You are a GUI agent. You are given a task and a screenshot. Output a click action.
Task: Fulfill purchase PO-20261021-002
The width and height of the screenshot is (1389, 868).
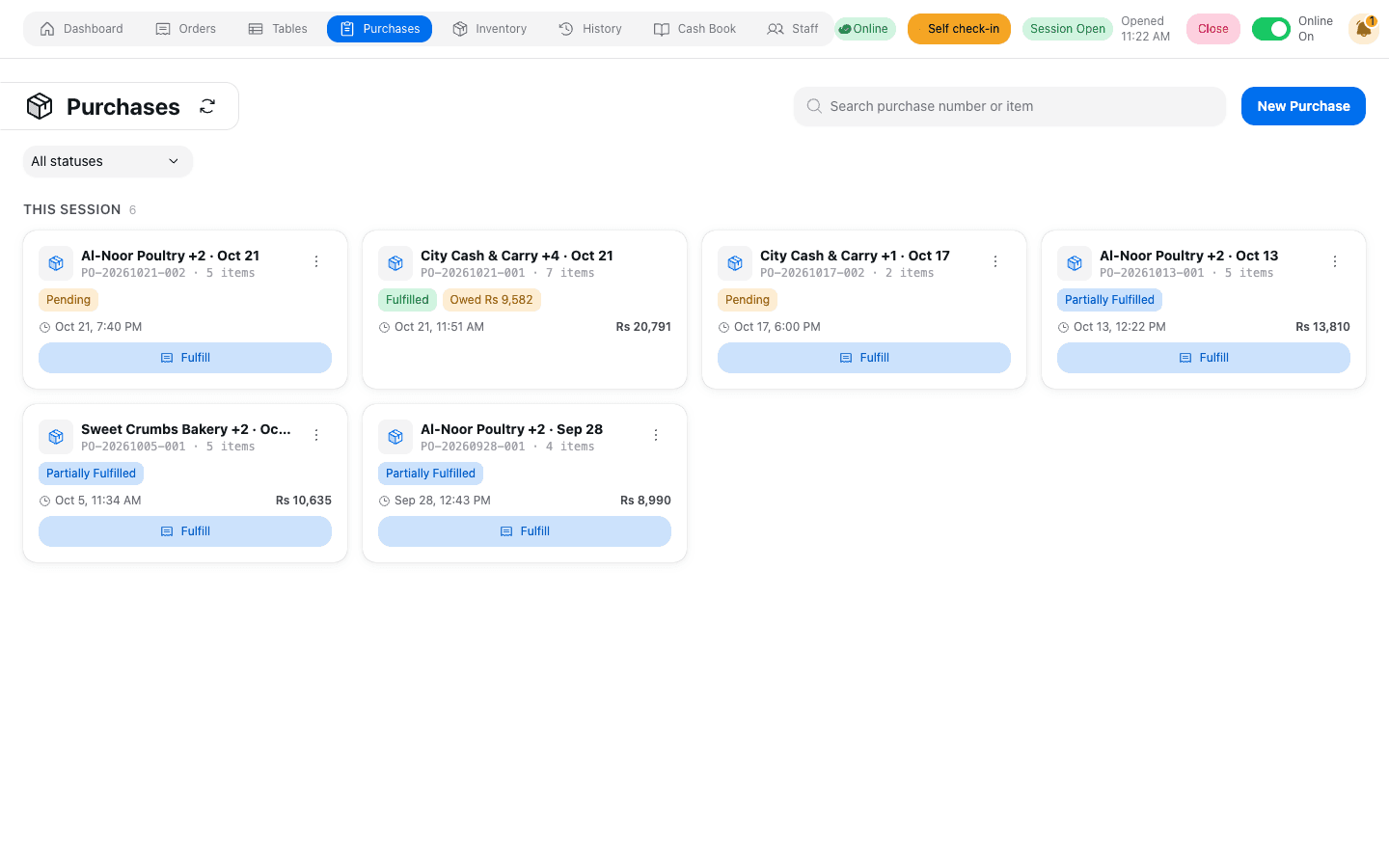point(185,358)
